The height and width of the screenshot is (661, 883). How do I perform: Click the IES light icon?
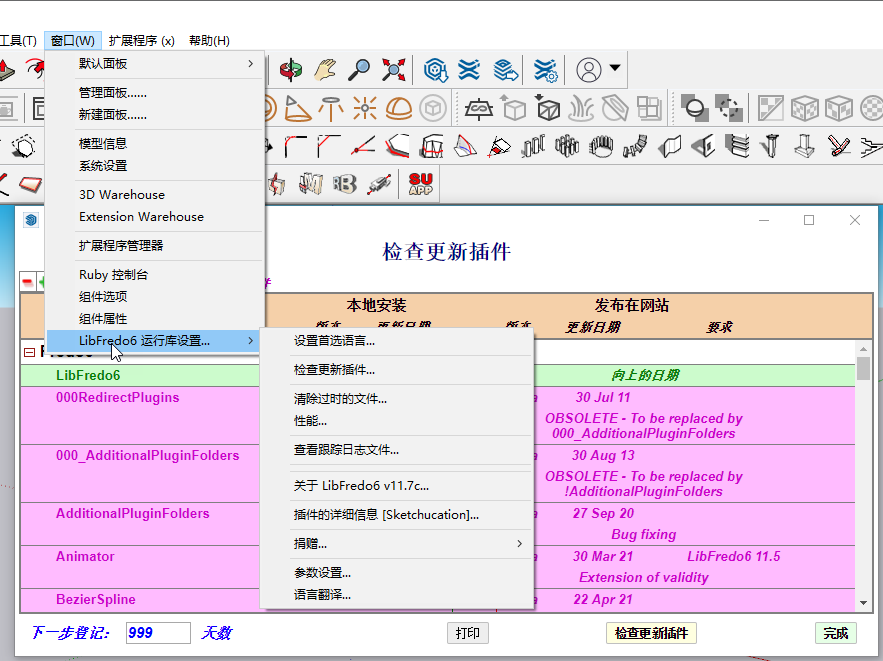pos(331,108)
